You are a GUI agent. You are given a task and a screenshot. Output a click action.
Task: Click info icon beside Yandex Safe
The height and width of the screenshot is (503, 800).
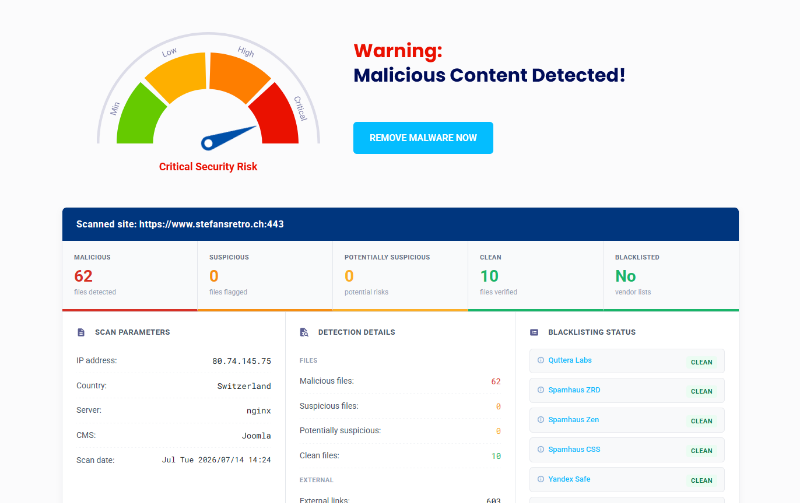(541, 479)
